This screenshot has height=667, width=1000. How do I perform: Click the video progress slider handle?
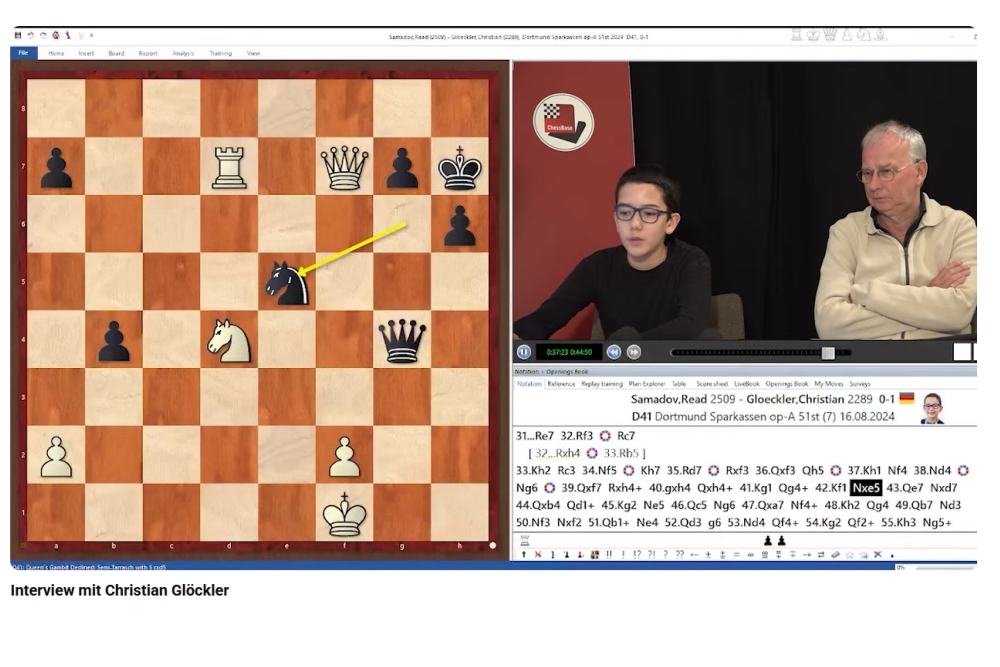pyautogui.click(x=828, y=352)
